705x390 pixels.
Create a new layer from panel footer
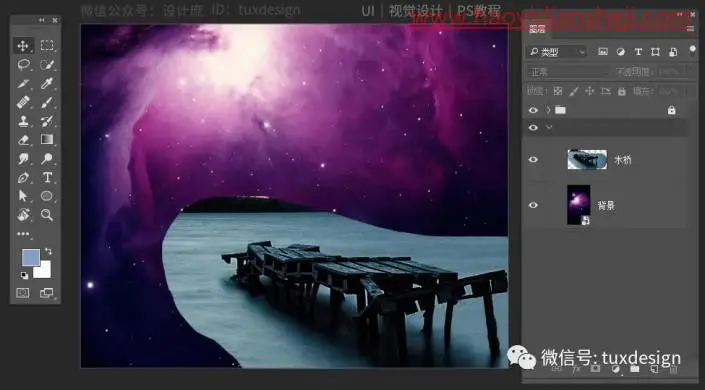654,369
